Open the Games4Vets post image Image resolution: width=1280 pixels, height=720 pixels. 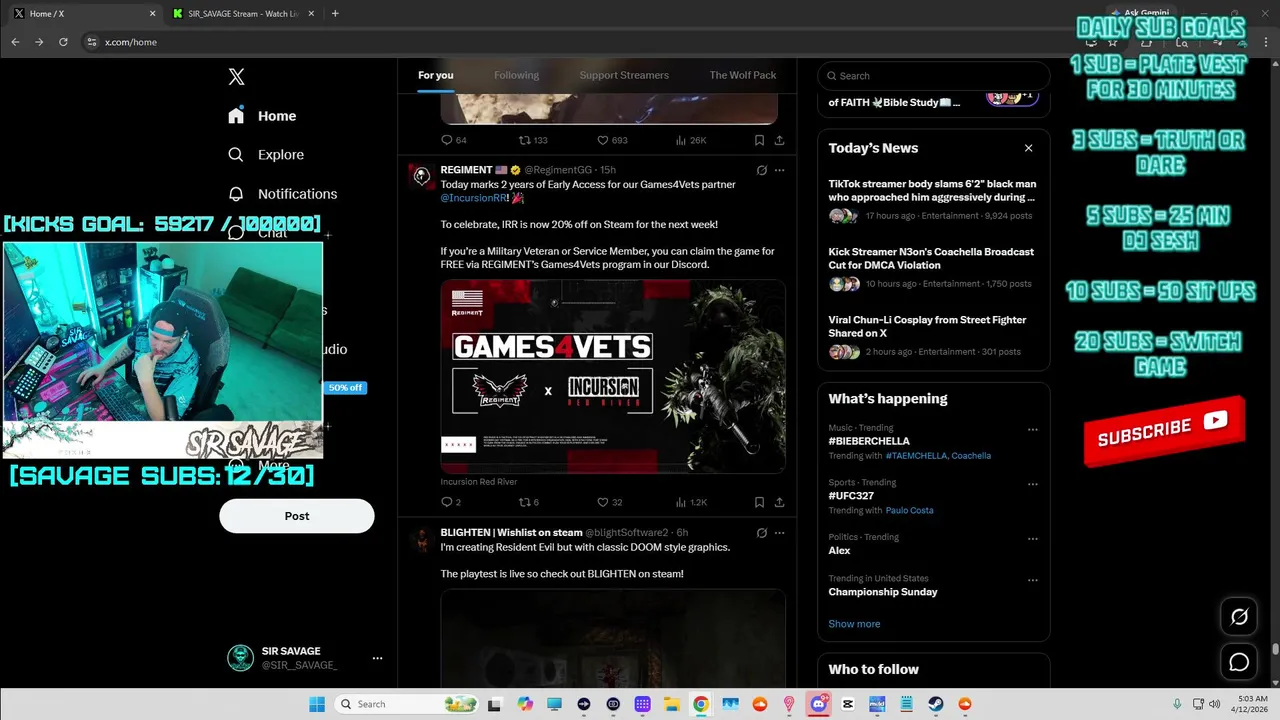click(613, 376)
